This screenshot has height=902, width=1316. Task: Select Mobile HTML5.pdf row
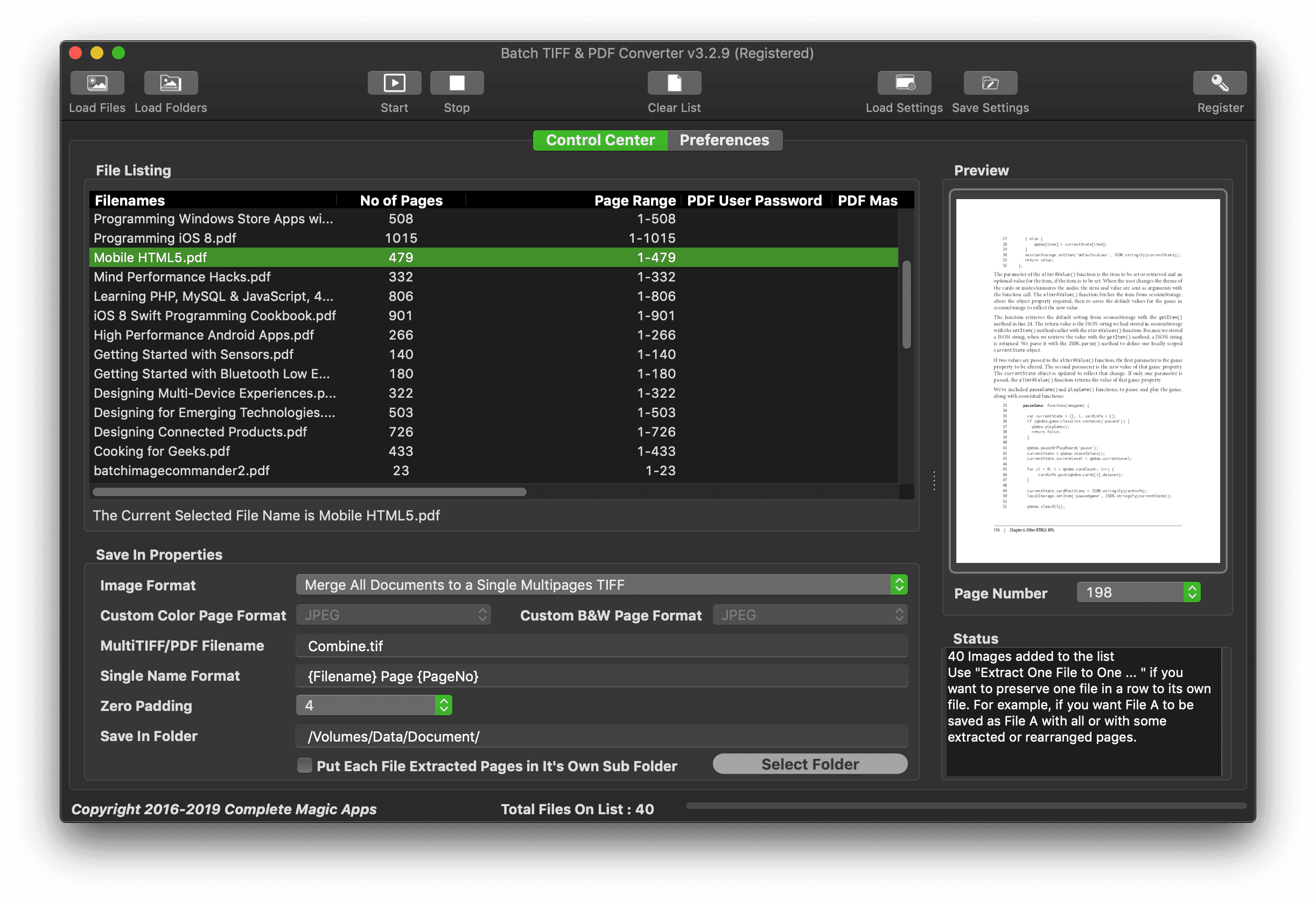point(493,257)
